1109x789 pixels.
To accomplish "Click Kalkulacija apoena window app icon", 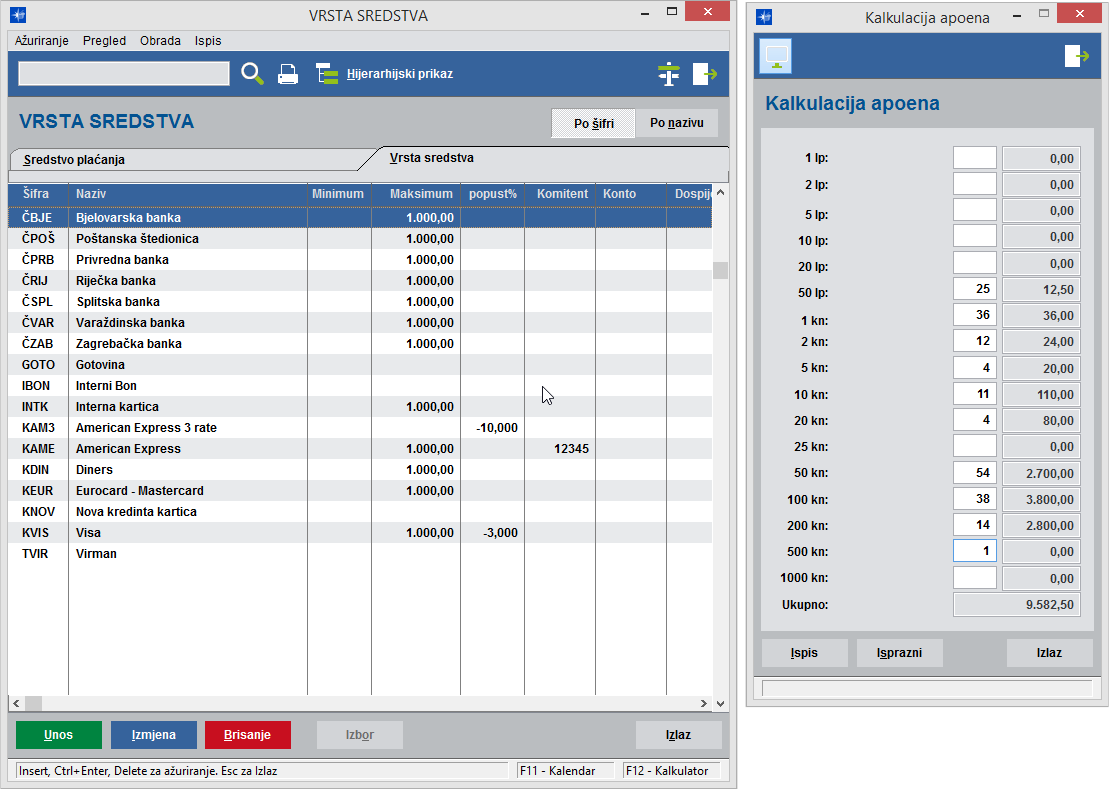I will pos(764,16).
